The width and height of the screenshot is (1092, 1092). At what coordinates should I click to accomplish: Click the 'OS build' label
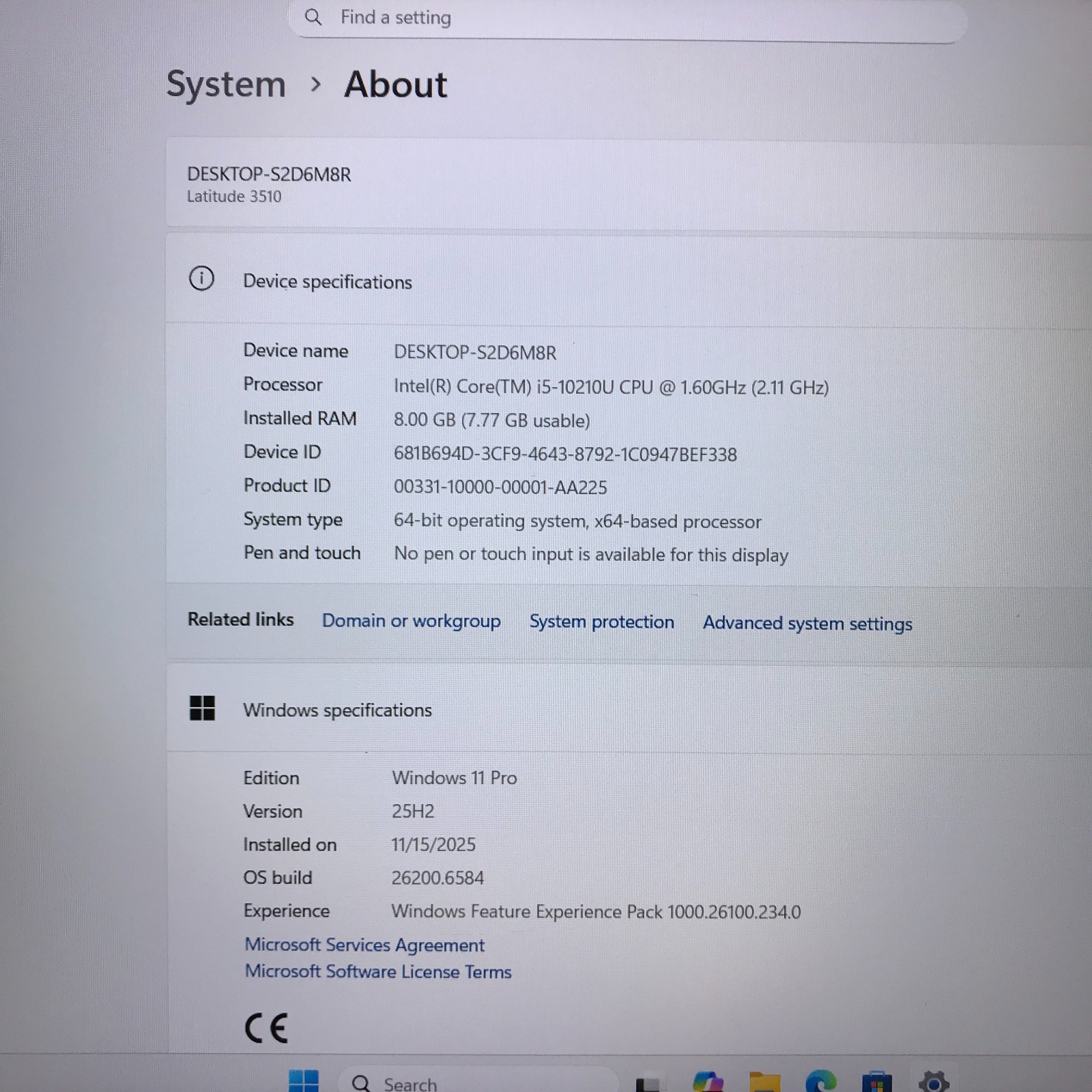tap(278, 878)
